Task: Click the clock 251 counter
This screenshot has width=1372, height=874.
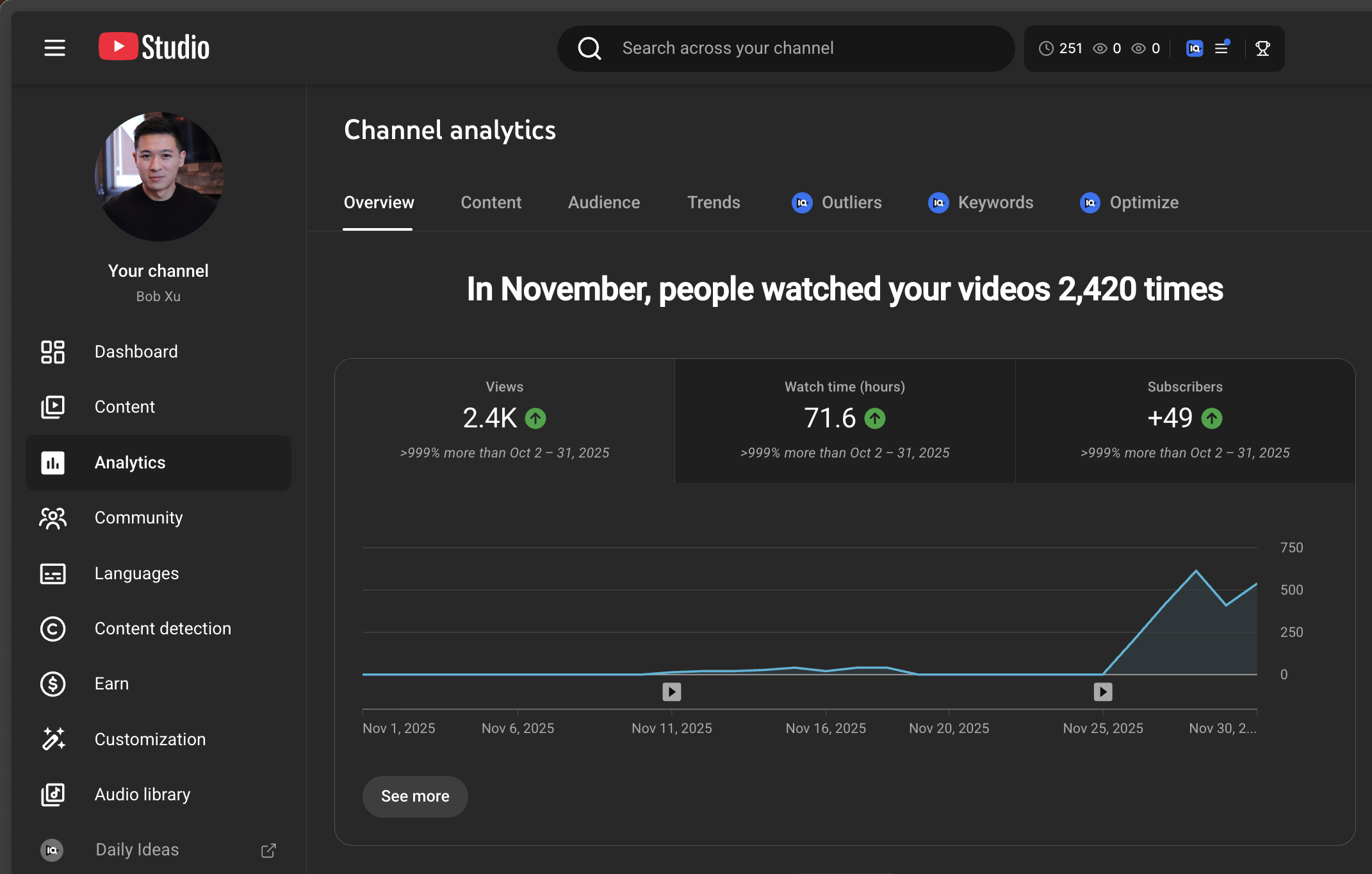Action: pos(1061,49)
